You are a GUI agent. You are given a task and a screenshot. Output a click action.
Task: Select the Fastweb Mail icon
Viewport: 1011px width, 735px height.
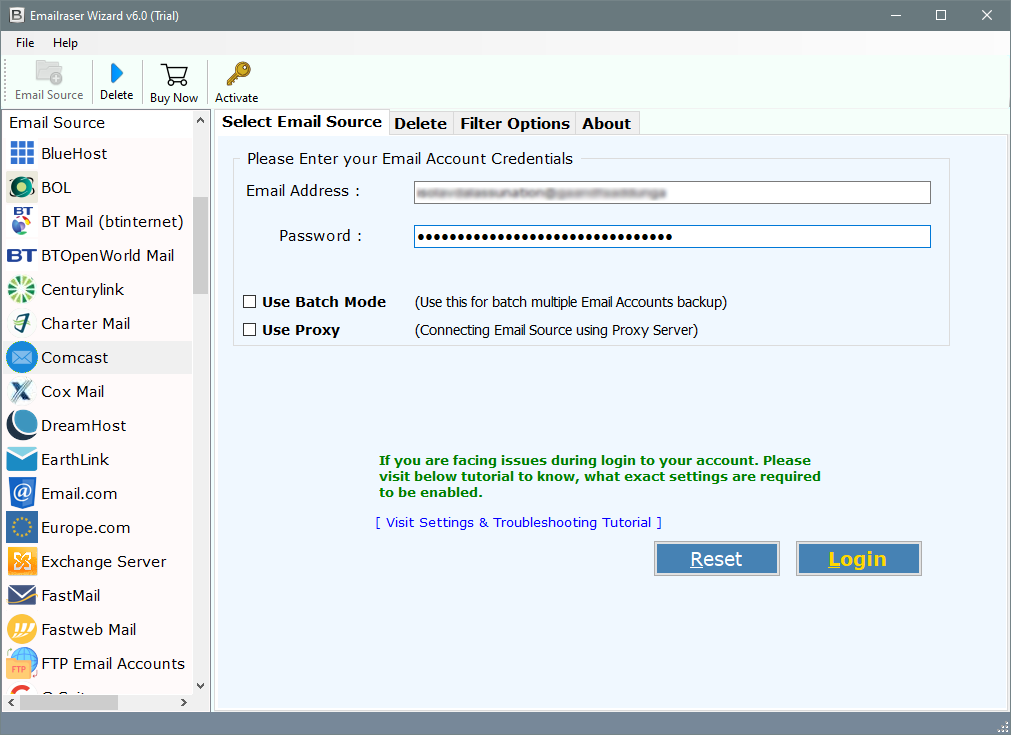pos(22,630)
